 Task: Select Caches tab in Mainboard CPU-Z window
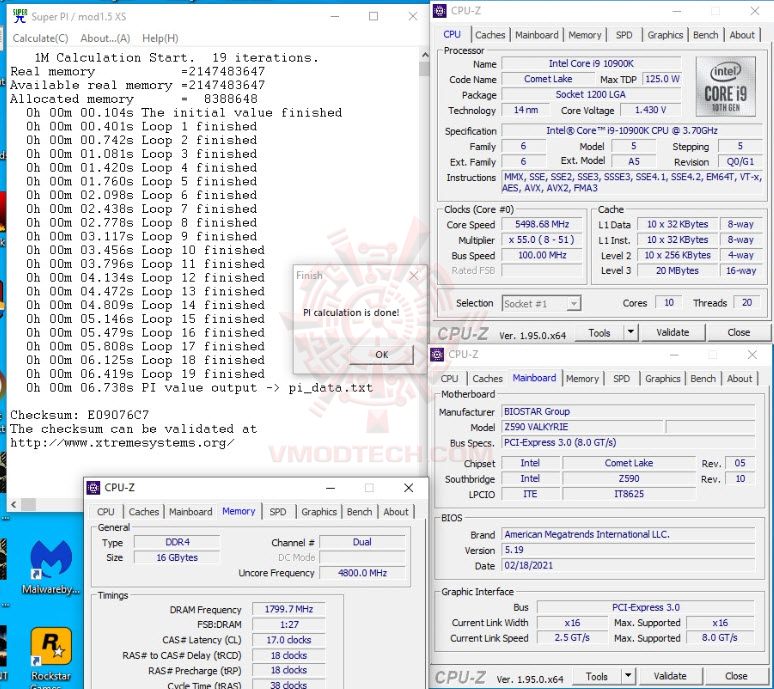point(487,379)
